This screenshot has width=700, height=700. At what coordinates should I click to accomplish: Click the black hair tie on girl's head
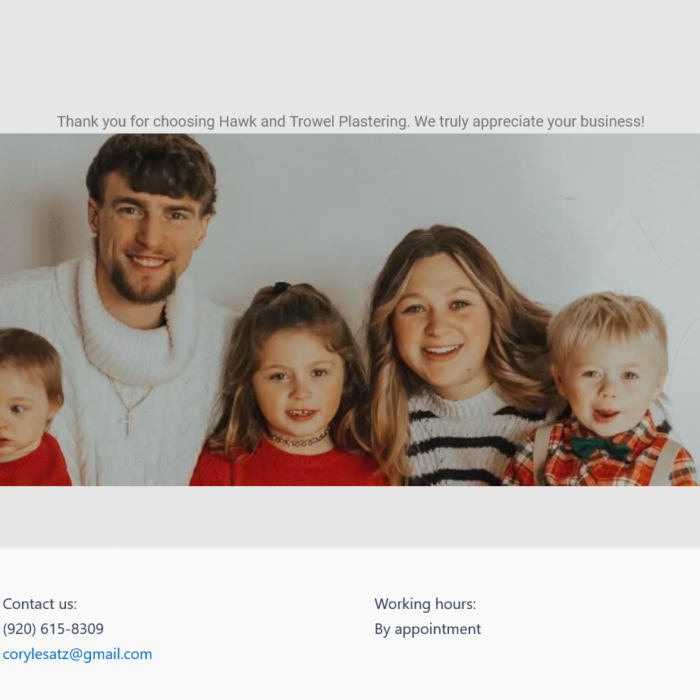click(x=281, y=287)
